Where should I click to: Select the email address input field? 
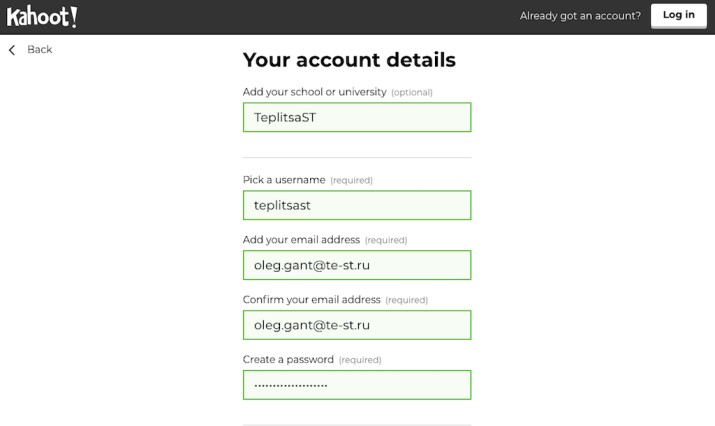(x=356, y=265)
